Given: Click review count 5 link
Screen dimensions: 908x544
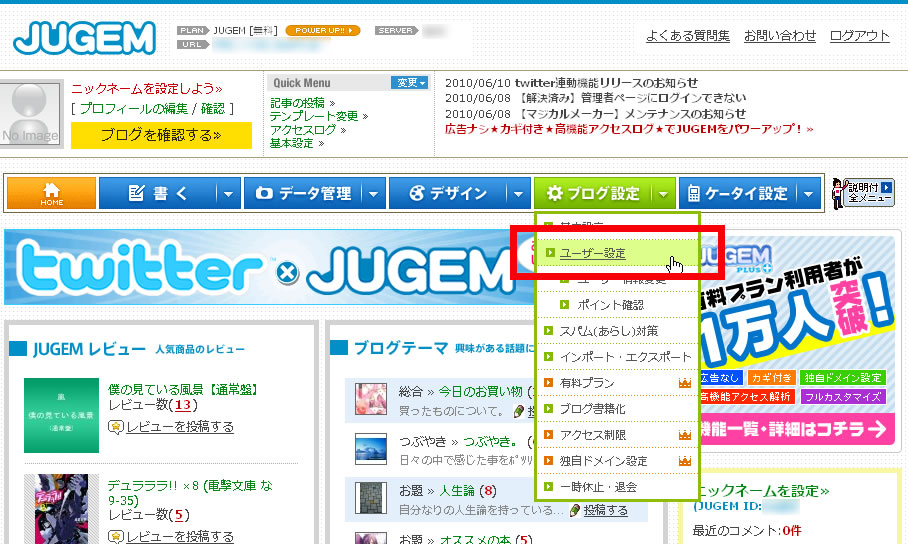Looking at the screenshot, I should [x=178, y=514].
